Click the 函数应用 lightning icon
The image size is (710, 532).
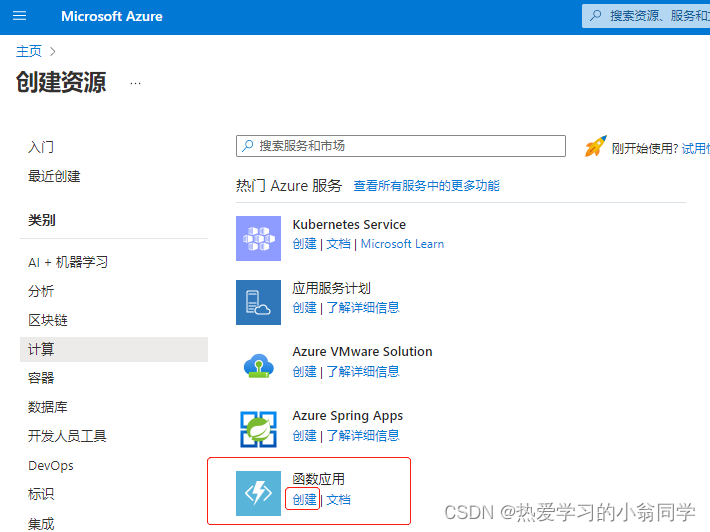coord(258,493)
